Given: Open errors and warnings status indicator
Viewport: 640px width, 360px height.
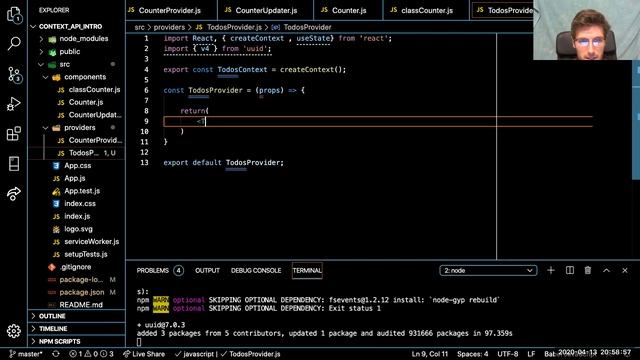Looking at the screenshot, I should point(91,354).
